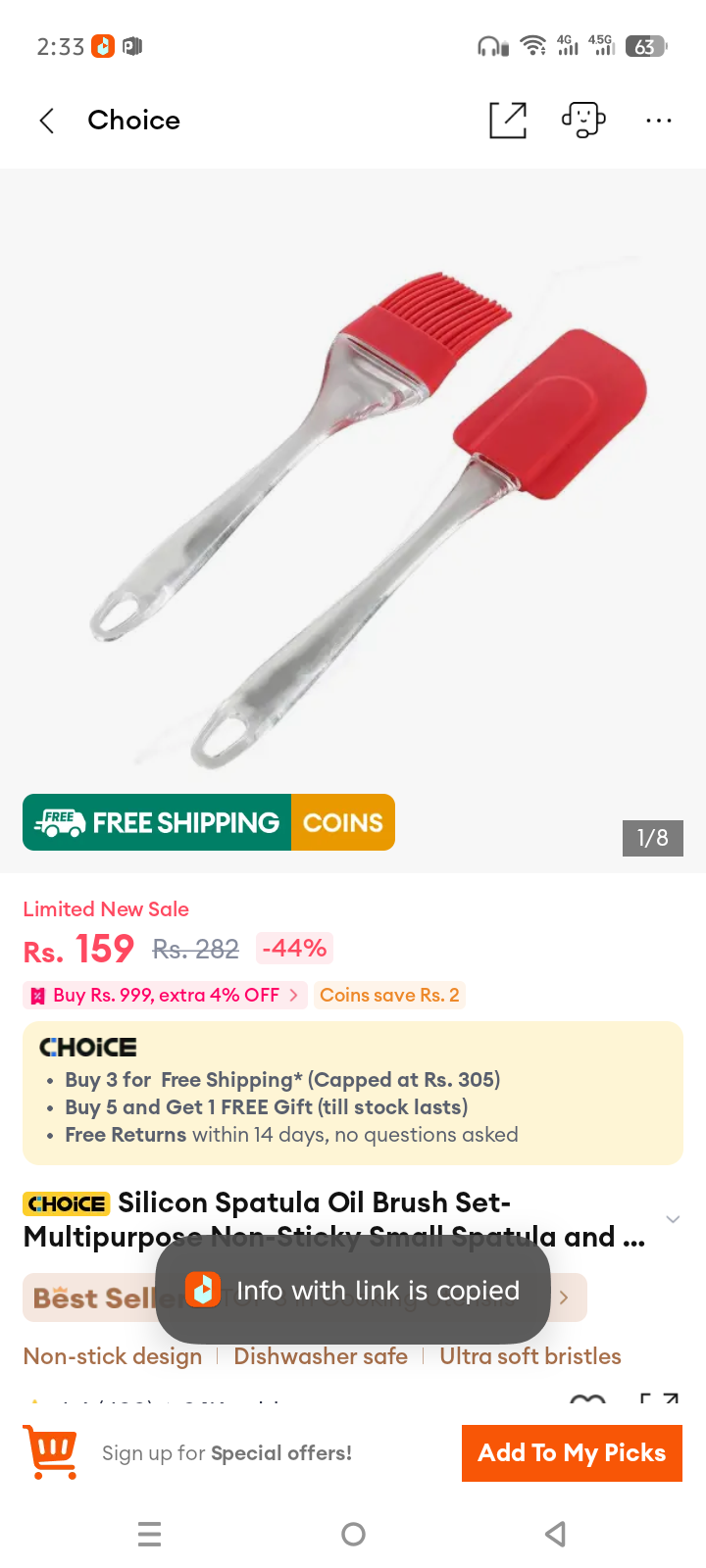Expand Buy Rs. 999 extra 4% OFF offer

[x=165, y=995]
